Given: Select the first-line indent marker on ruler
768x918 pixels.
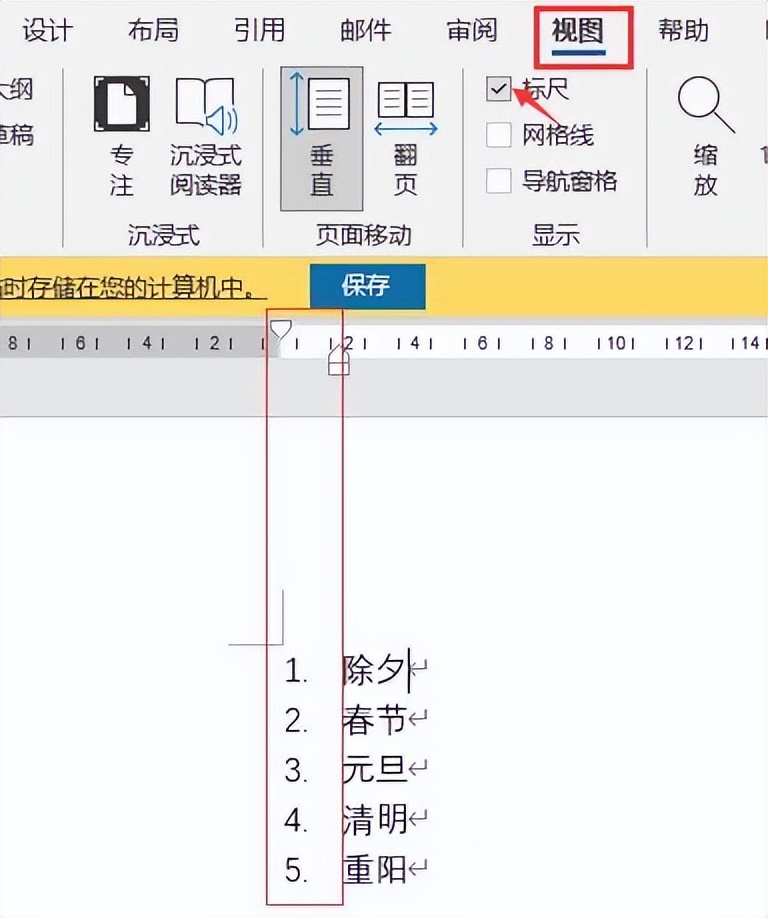Looking at the screenshot, I should coord(280,329).
